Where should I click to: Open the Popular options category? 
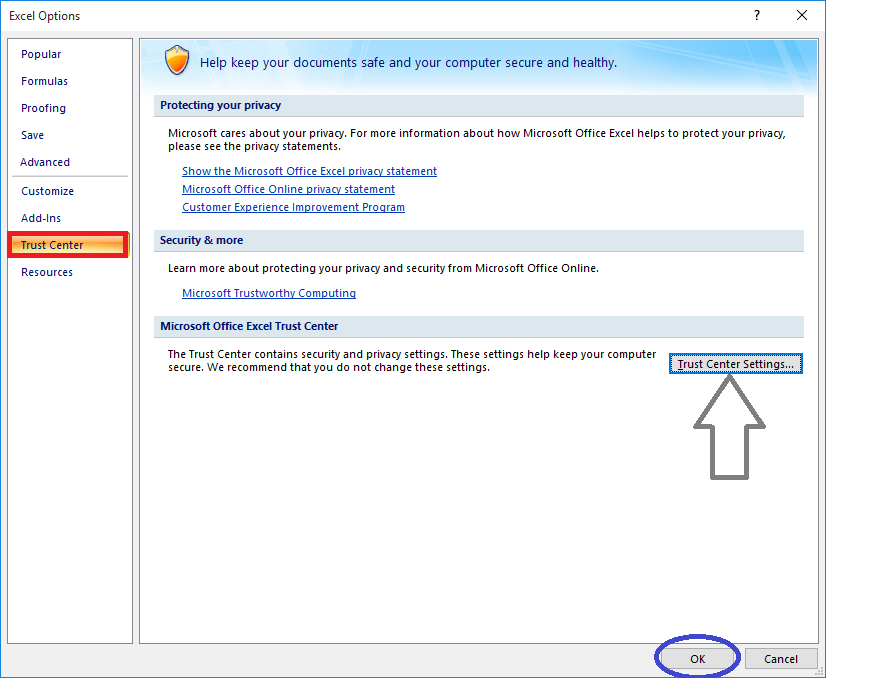pyautogui.click(x=41, y=54)
